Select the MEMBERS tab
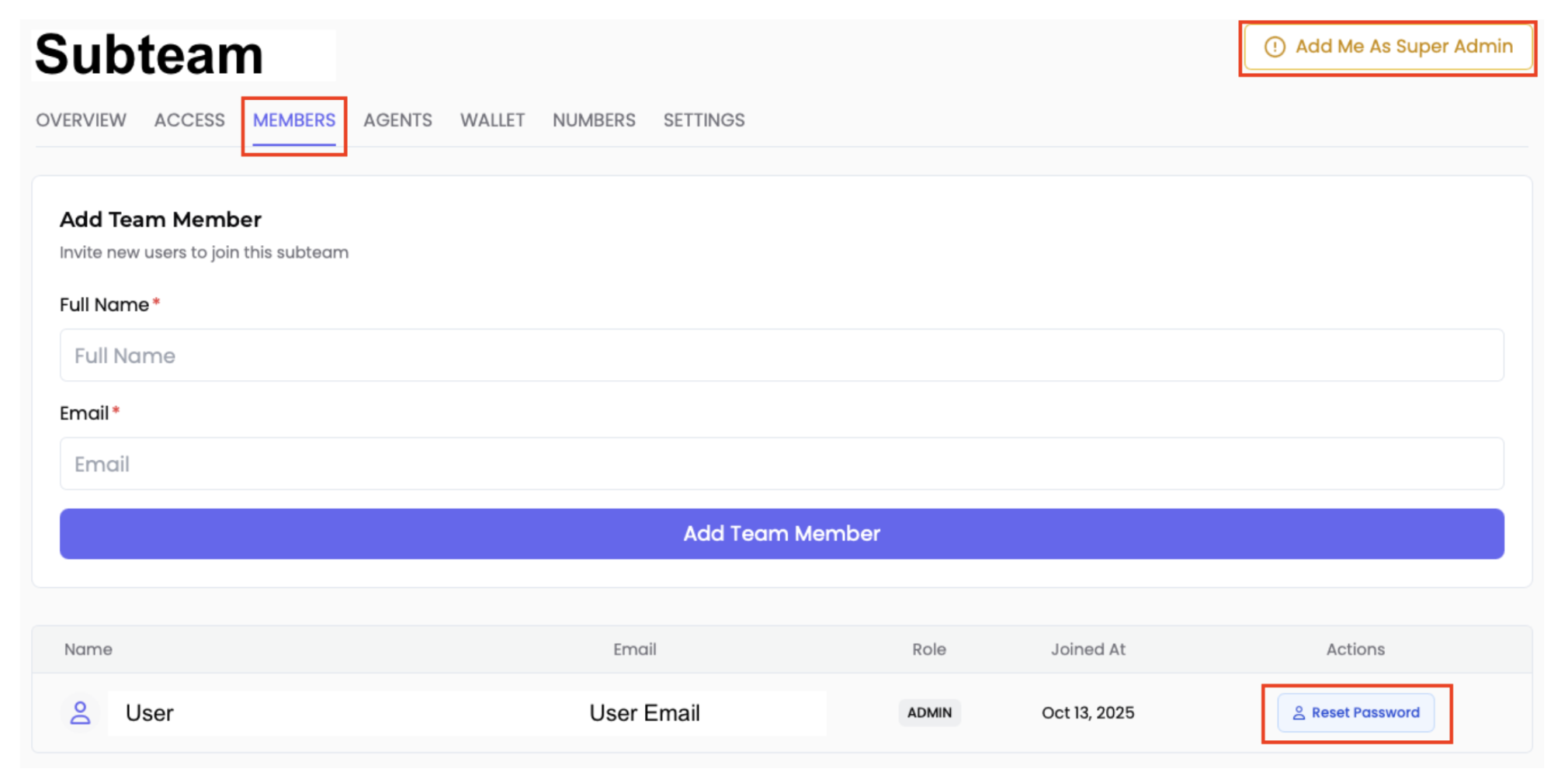The width and height of the screenshot is (1568, 779). tap(293, 120)
